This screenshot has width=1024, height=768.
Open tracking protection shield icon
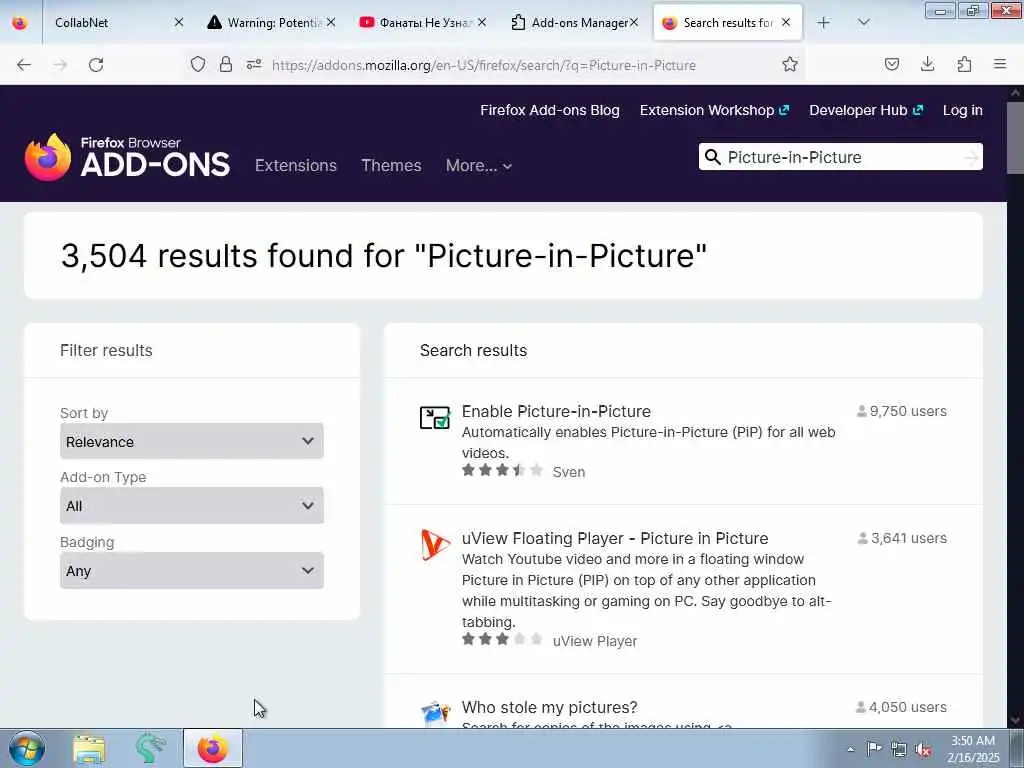click(198, 64)
